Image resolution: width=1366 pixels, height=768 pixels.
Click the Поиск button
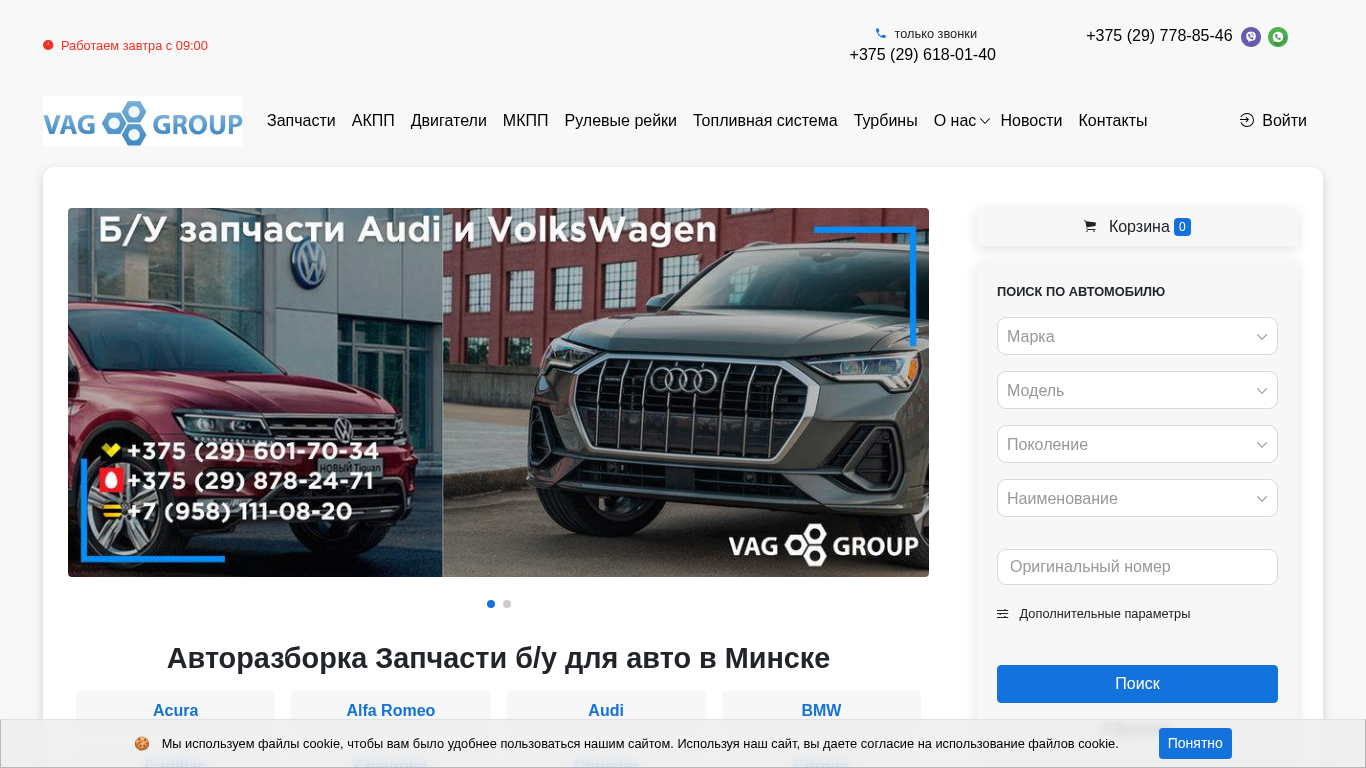point(1137,684)
